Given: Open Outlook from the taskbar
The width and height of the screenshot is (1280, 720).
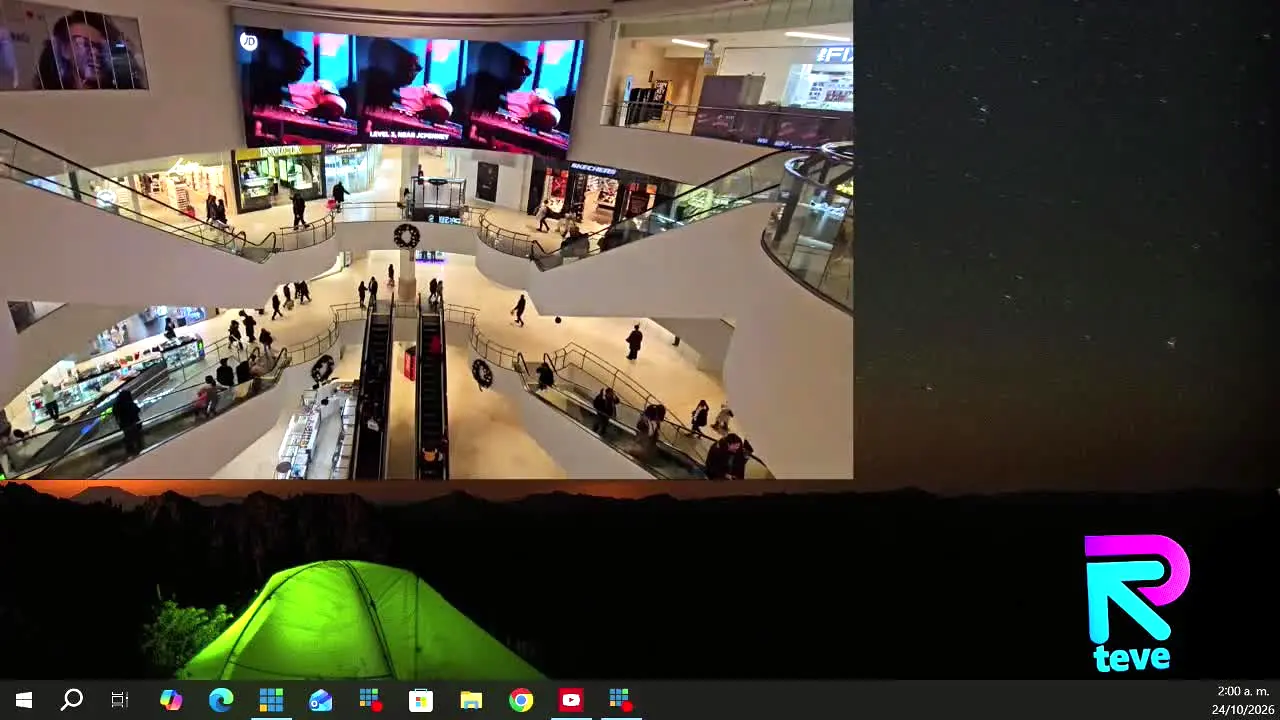Looking at the screenshot, I should pos(321,700).
